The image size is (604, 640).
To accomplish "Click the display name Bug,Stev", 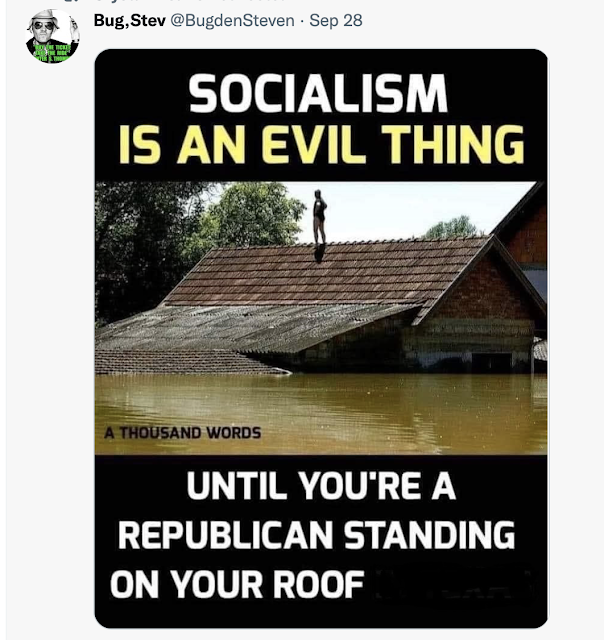I will (129, 20).
